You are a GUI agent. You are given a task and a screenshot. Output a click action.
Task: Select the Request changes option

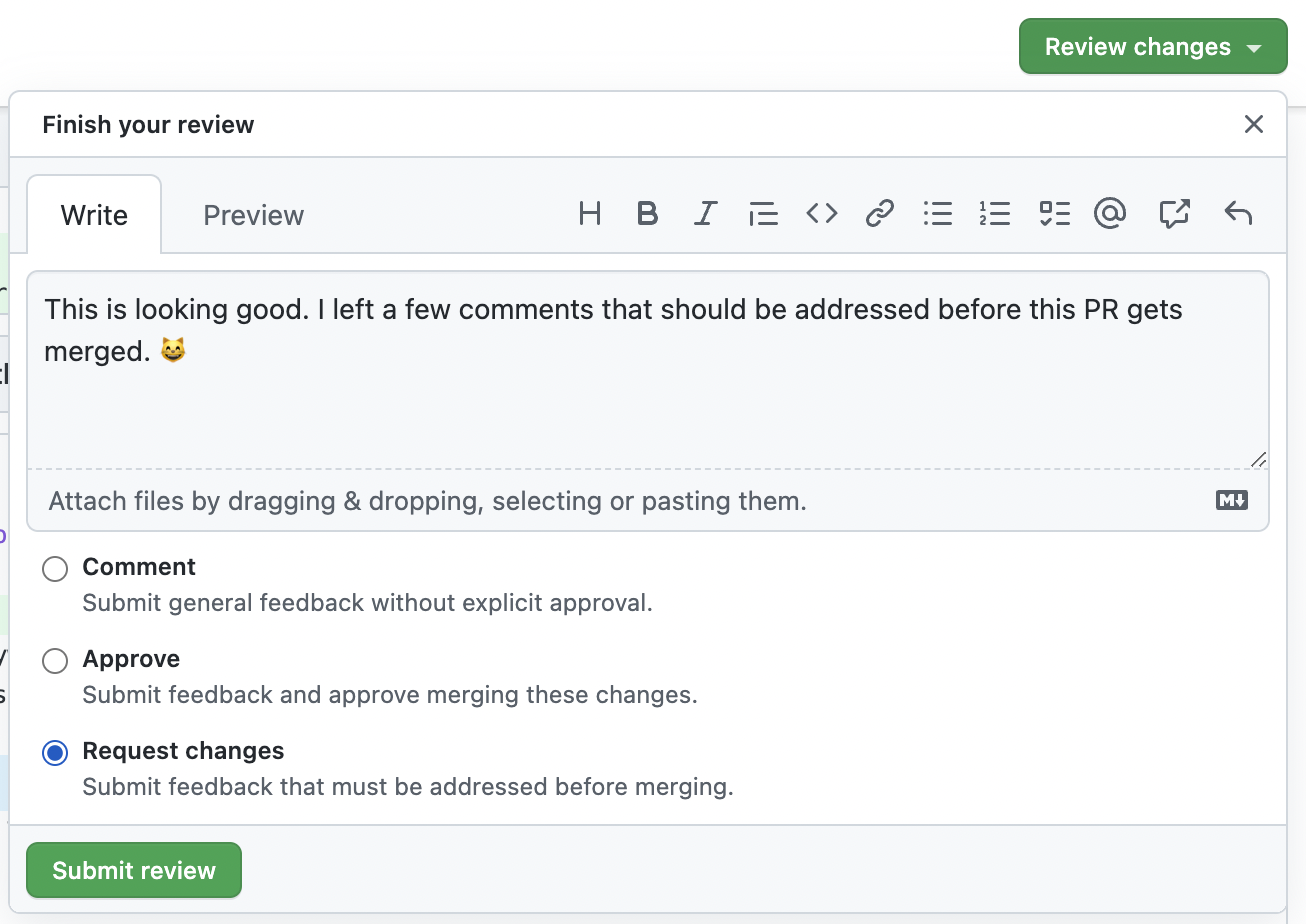point(55,752)
